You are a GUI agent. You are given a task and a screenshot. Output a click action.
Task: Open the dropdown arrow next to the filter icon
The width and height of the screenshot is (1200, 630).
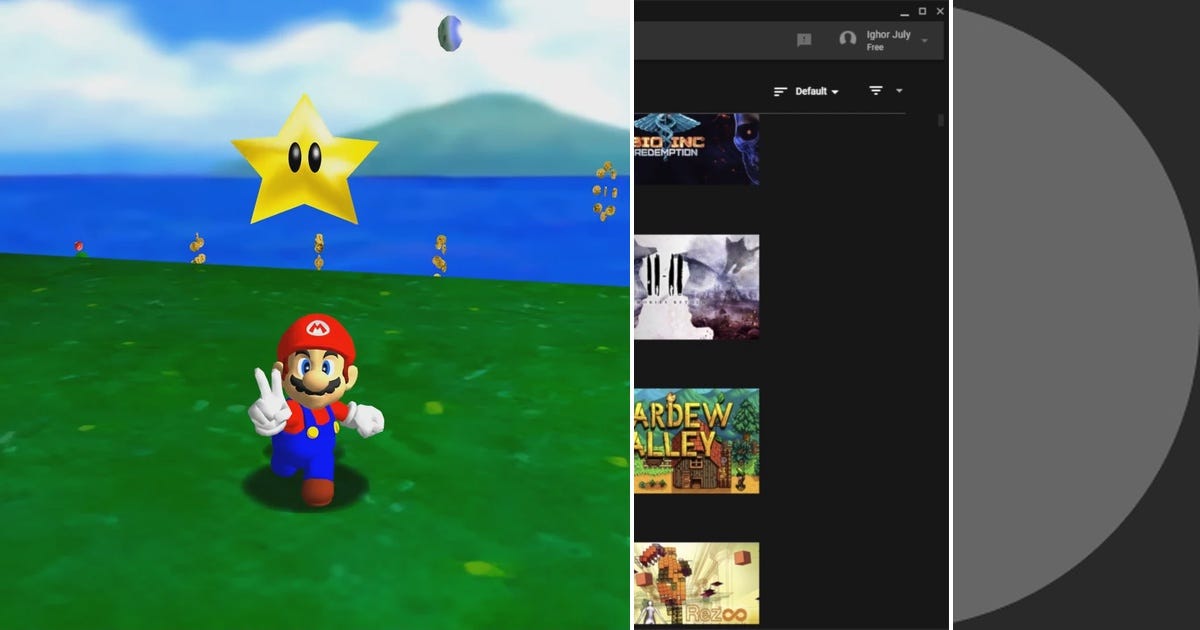pyautogui.click(x=899, y=91)
